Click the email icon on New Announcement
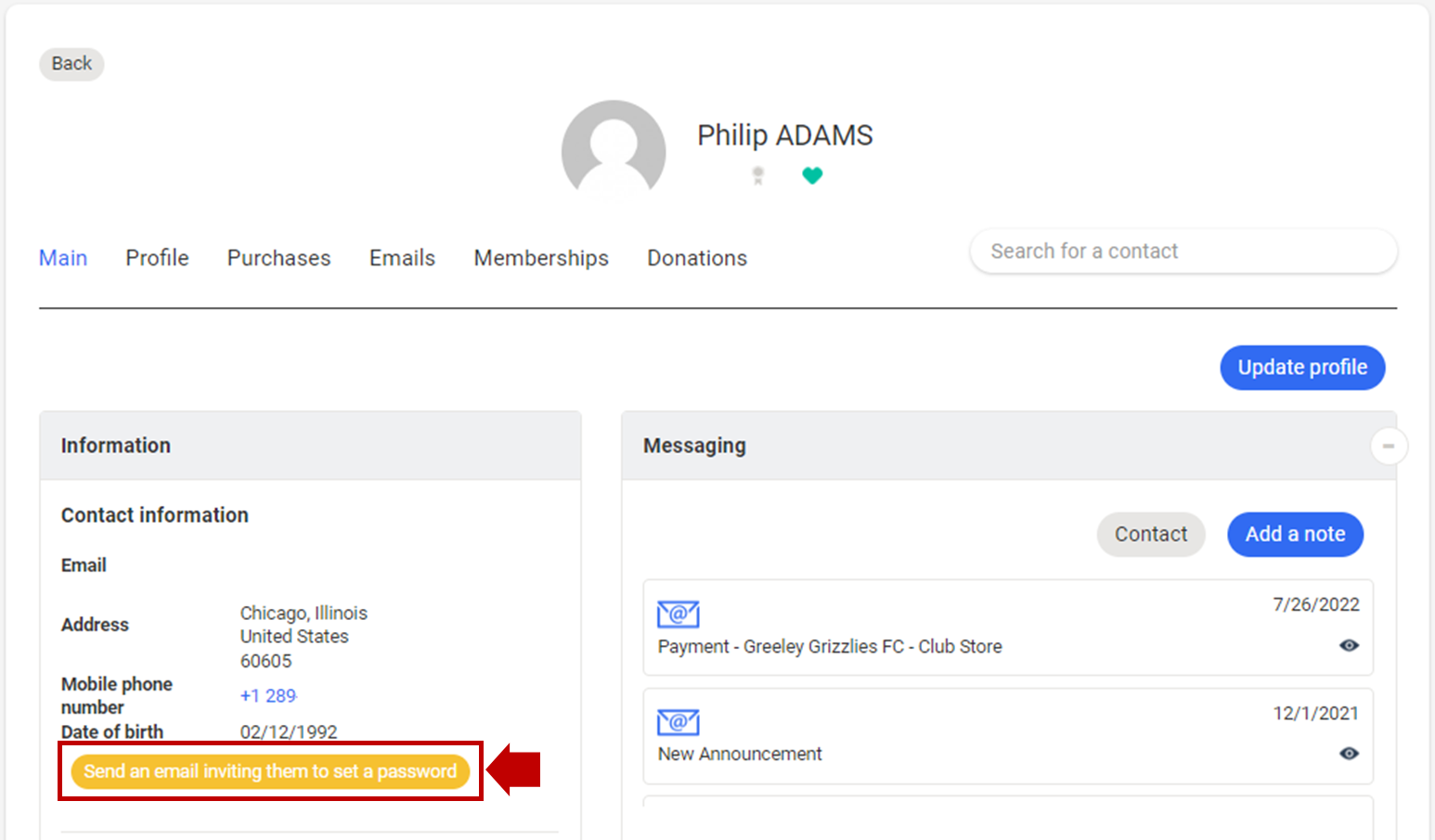The image size is (1435, 840). pyautogui.click(x=678, y=722)
